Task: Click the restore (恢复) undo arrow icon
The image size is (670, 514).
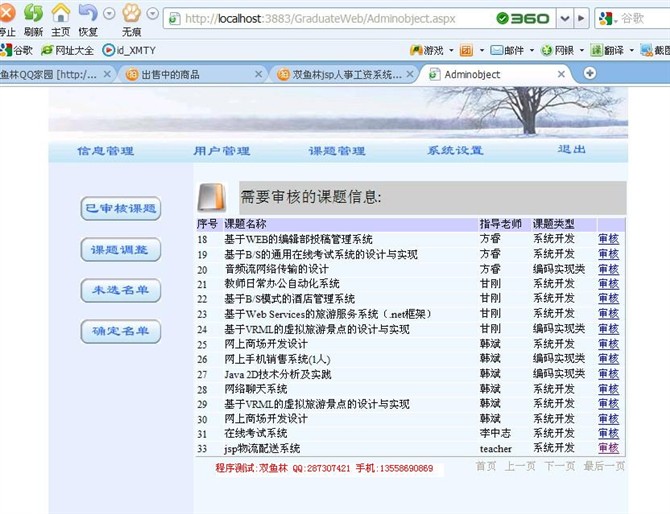Action: 88,13
